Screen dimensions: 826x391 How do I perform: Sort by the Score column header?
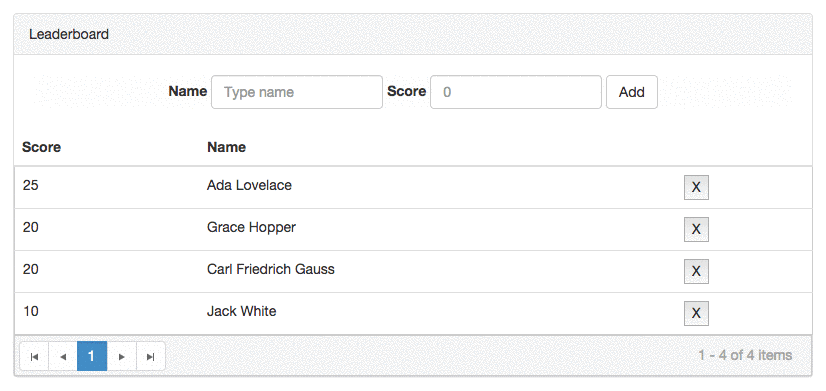(x=41, y=147)
